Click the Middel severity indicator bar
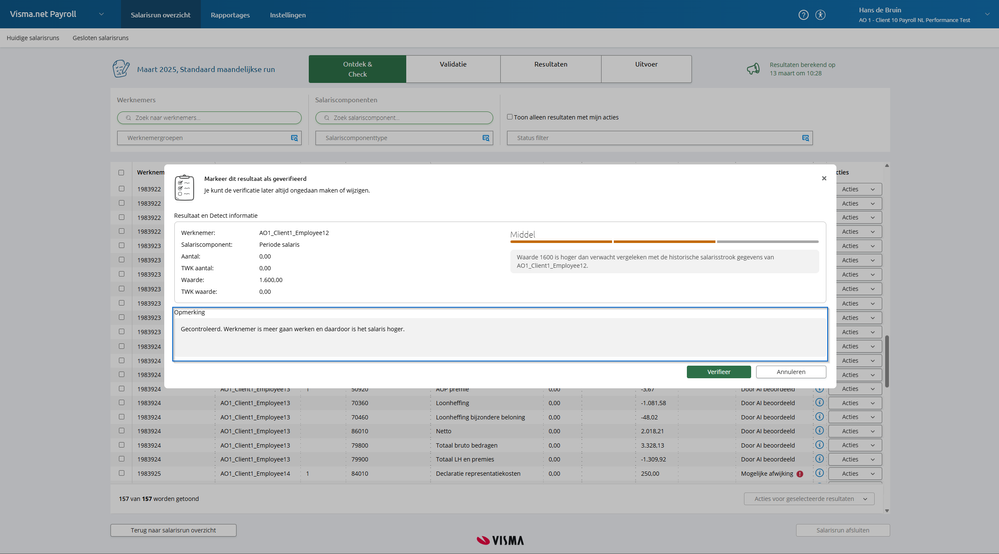 pos(664,241)
